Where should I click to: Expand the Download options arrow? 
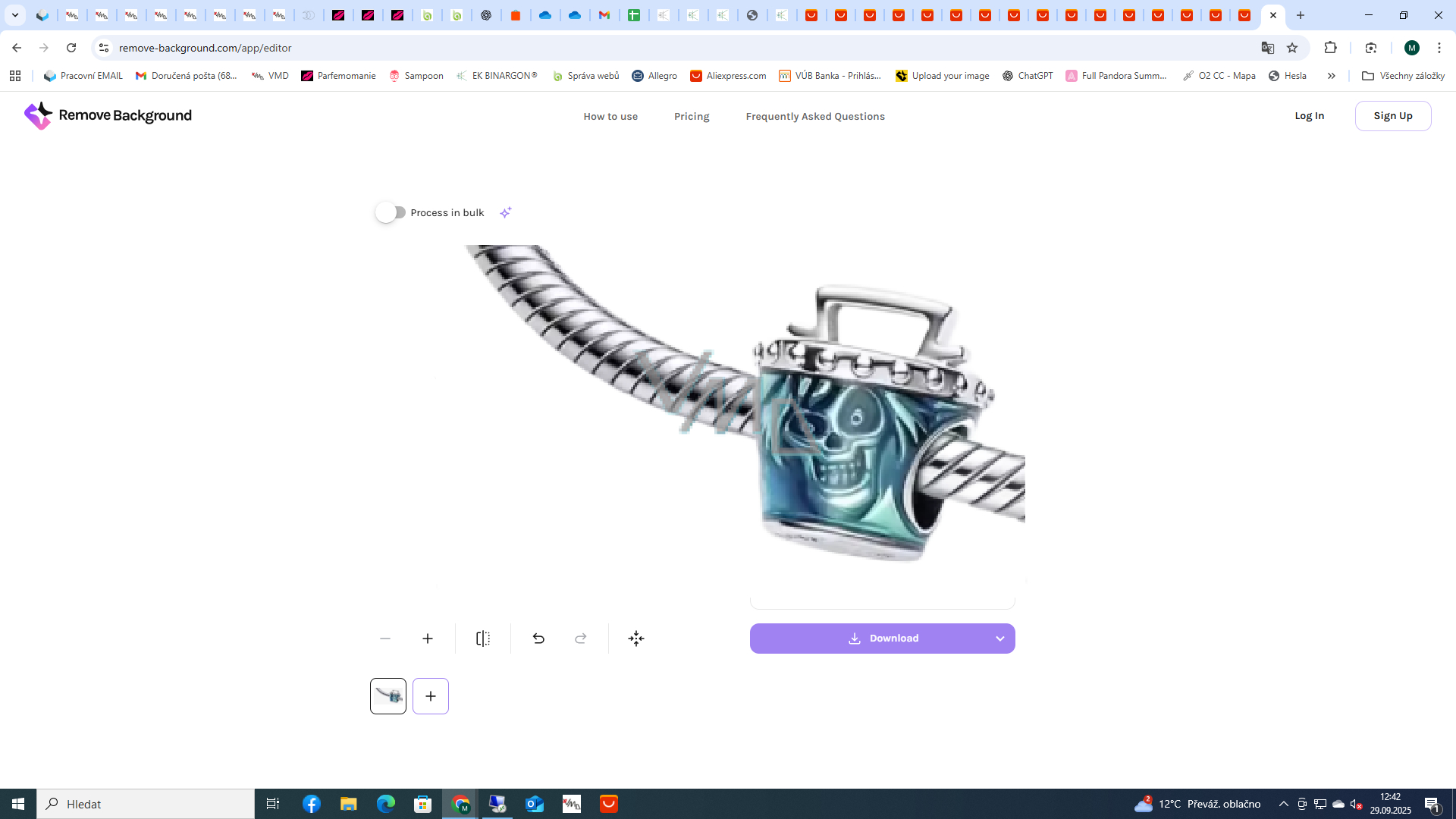click(x=999, y=639)
